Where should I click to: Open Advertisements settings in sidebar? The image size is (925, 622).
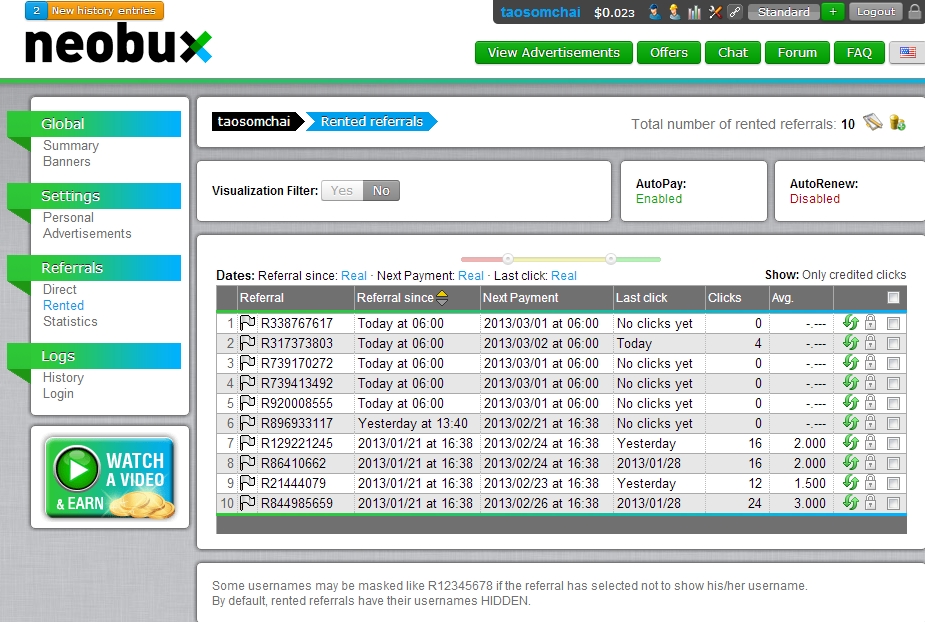pos(87,234)
